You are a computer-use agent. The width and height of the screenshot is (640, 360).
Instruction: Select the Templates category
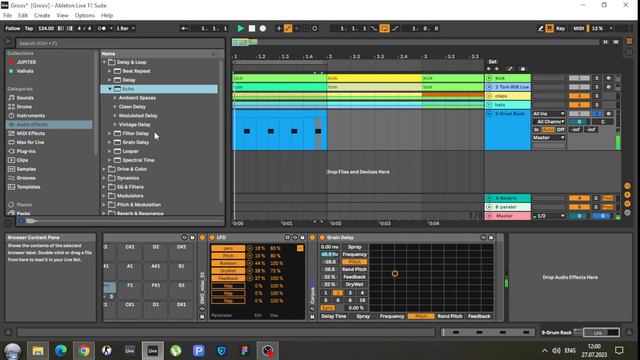pyautogui.click(x=28, y=187)
